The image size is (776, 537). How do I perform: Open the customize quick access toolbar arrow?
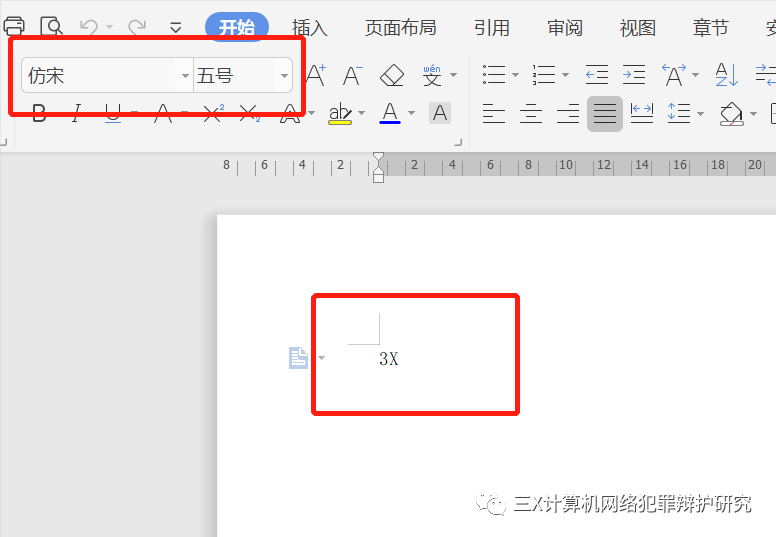[x=176, y=27]
